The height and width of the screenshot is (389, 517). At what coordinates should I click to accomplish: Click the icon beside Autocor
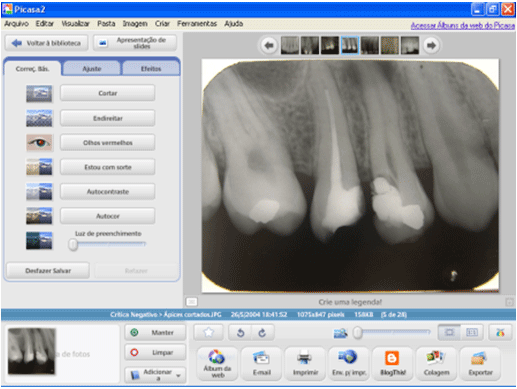(39, 216)
